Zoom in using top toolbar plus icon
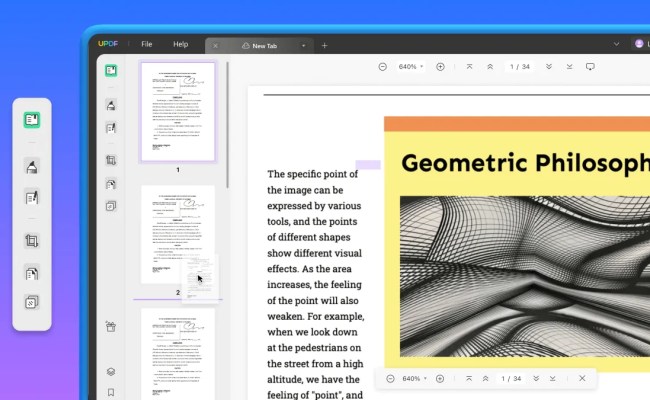This screenshot has width=650, height=400. coord(440,67)
